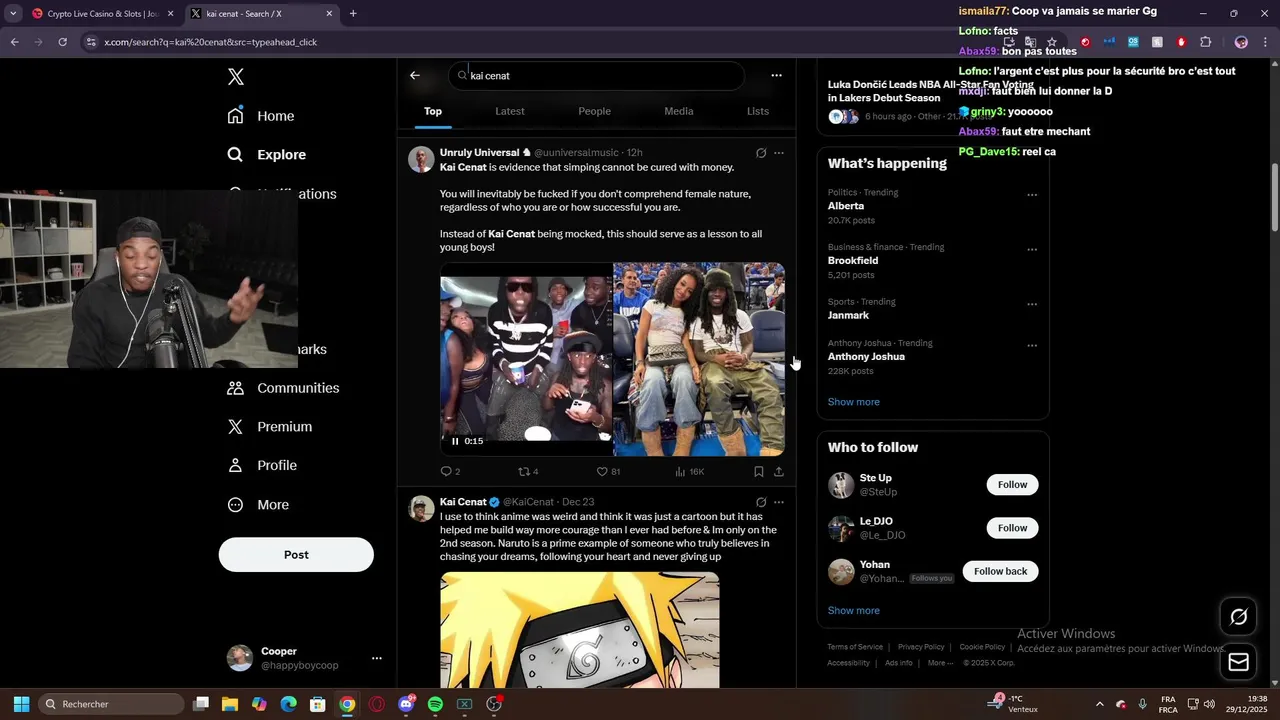The height and width of the screenshot is (720, 1280).
Task: Click the X logo in the sidebar
Action: tap(235, 77)
